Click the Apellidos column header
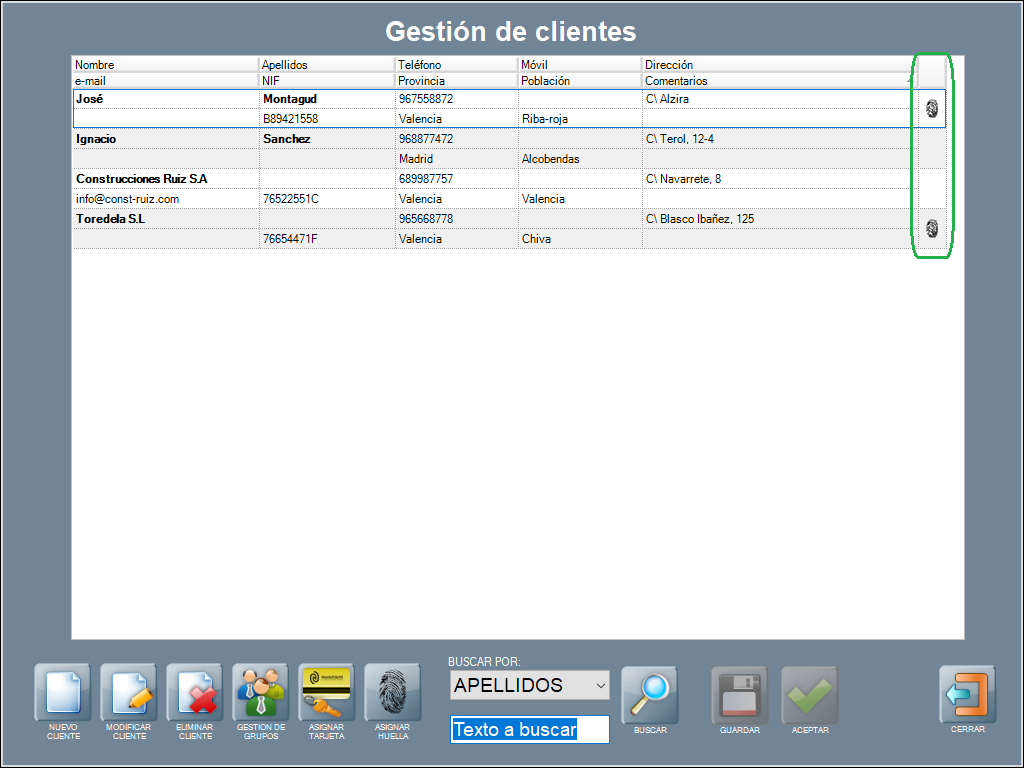The height and width of the screenshot is (768, 1024). pos(326,65)
